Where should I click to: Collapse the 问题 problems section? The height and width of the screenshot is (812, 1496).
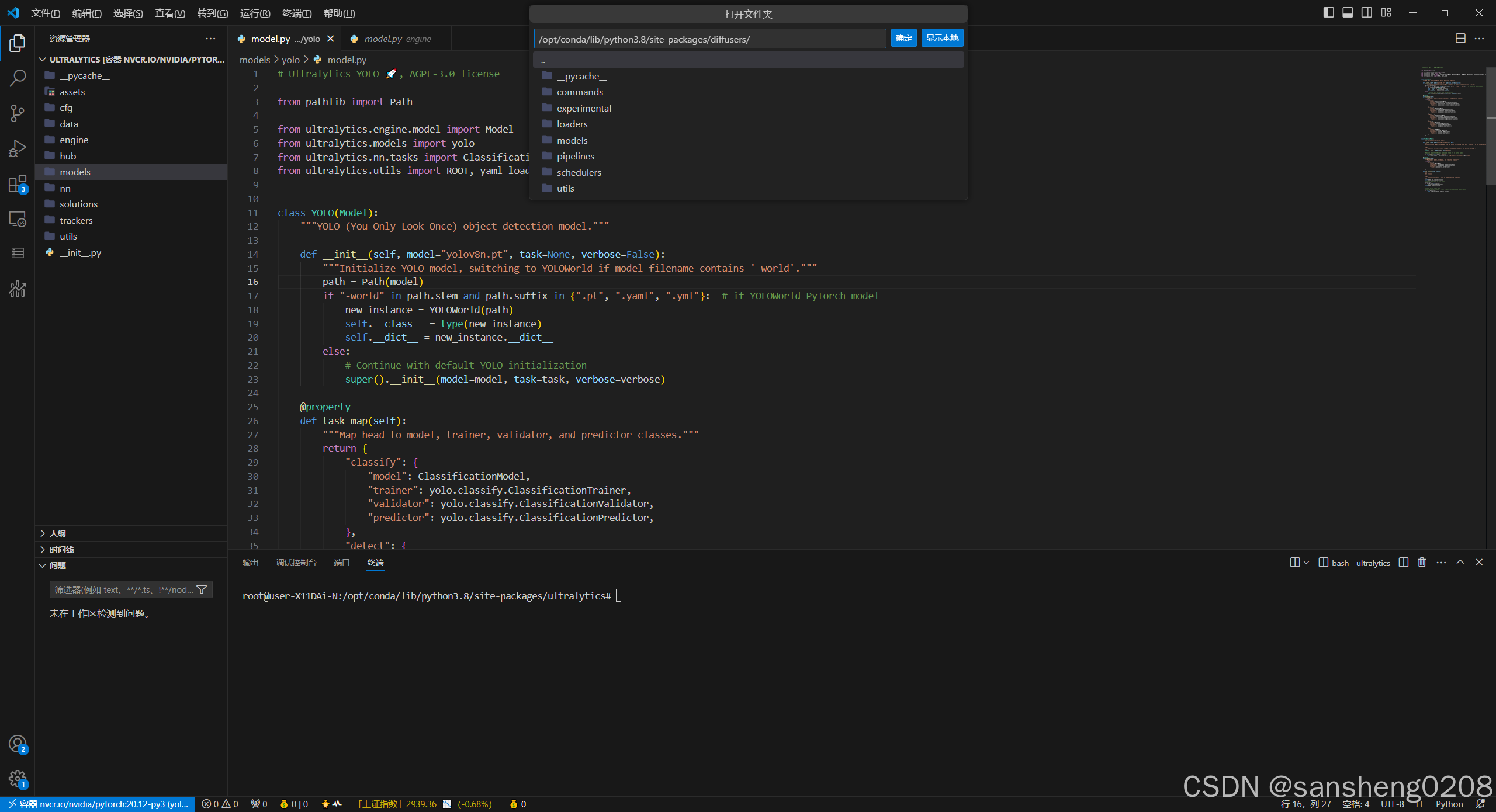pos(57,565)
